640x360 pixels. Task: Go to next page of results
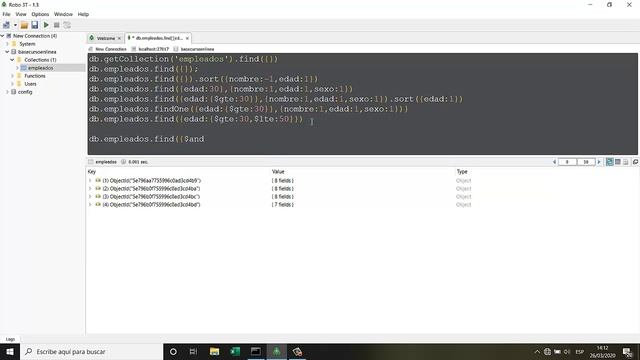(x=599, y=162)
